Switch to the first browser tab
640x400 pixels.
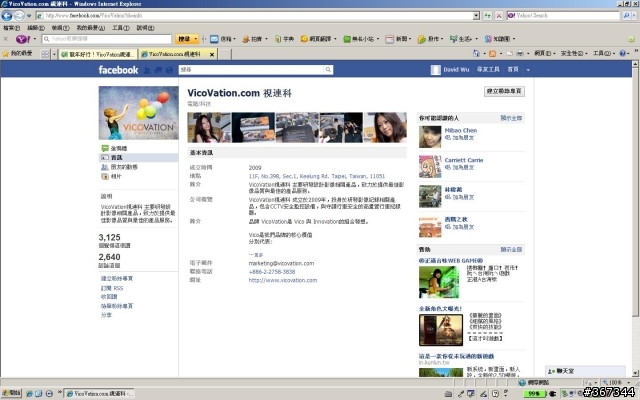98,54
